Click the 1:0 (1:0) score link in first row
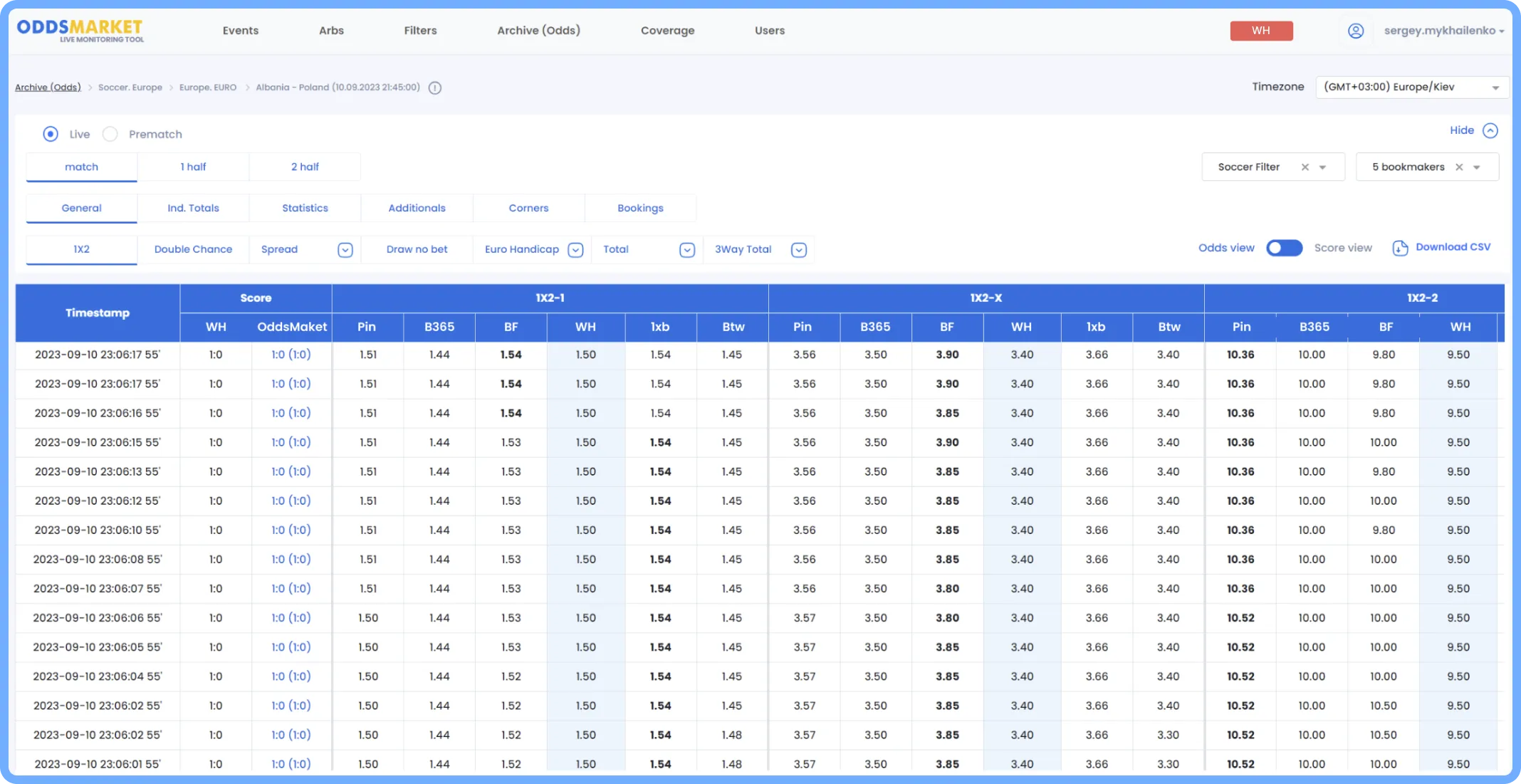 (291, 355)
